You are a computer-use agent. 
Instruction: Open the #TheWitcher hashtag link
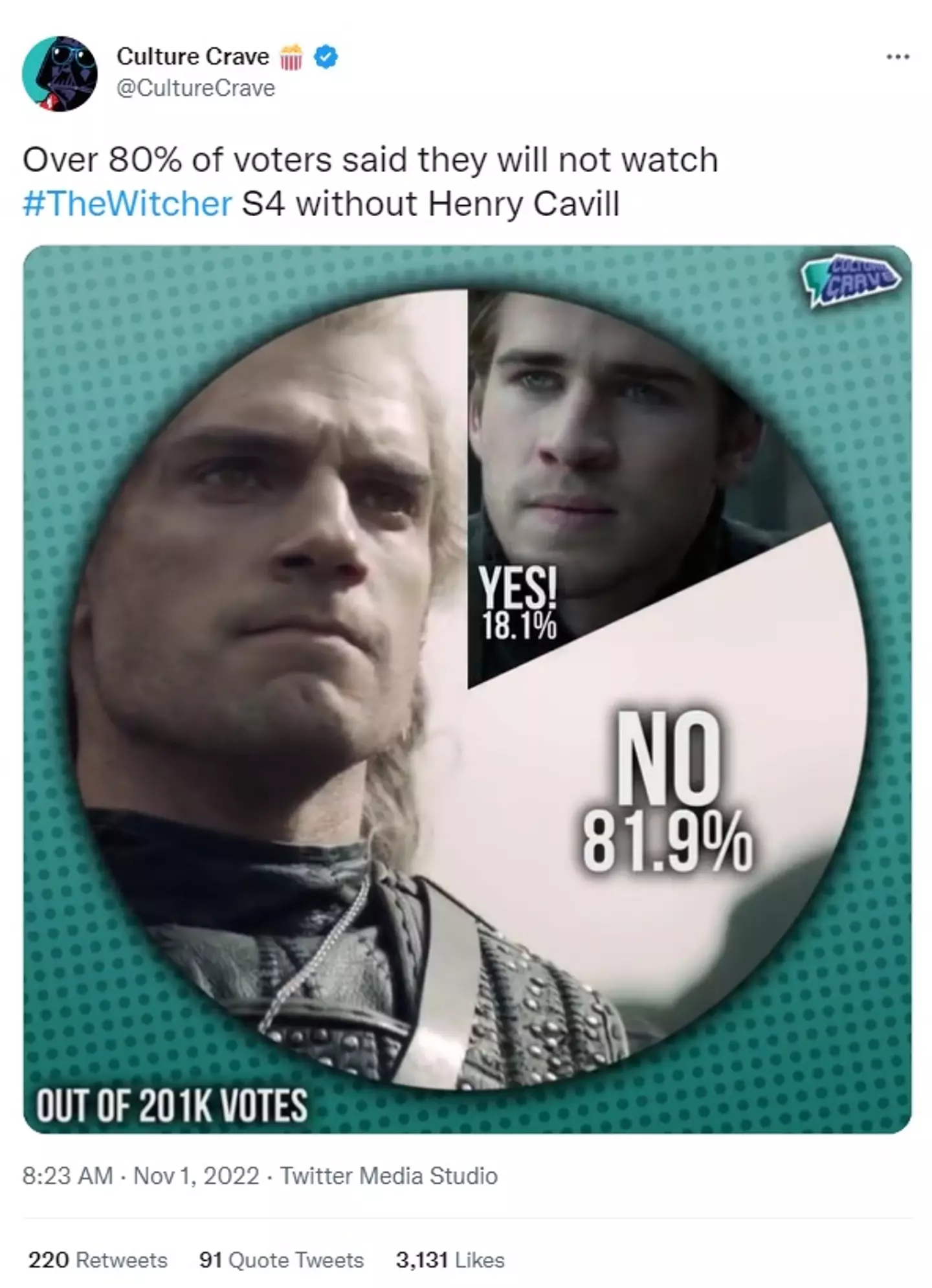127,204
